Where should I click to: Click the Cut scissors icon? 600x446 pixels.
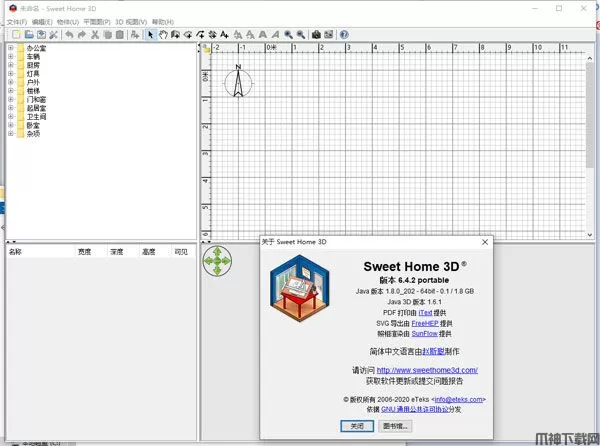point(95,34)
